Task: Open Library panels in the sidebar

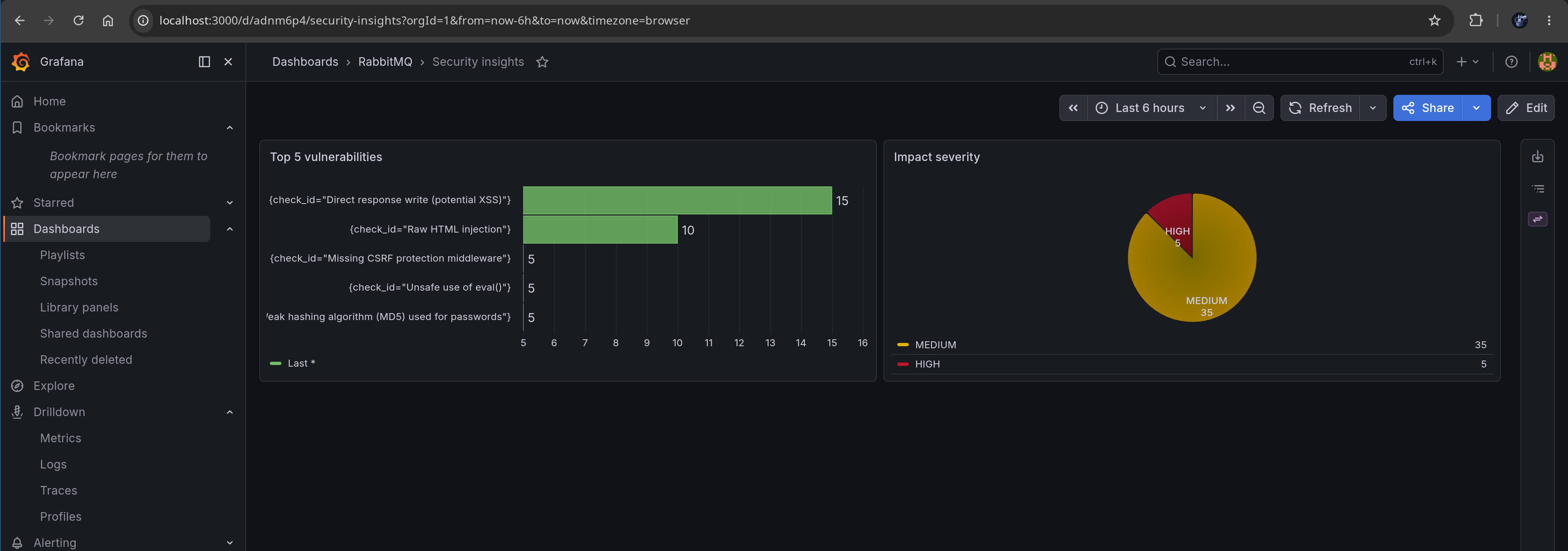Action: click(79, 307)
